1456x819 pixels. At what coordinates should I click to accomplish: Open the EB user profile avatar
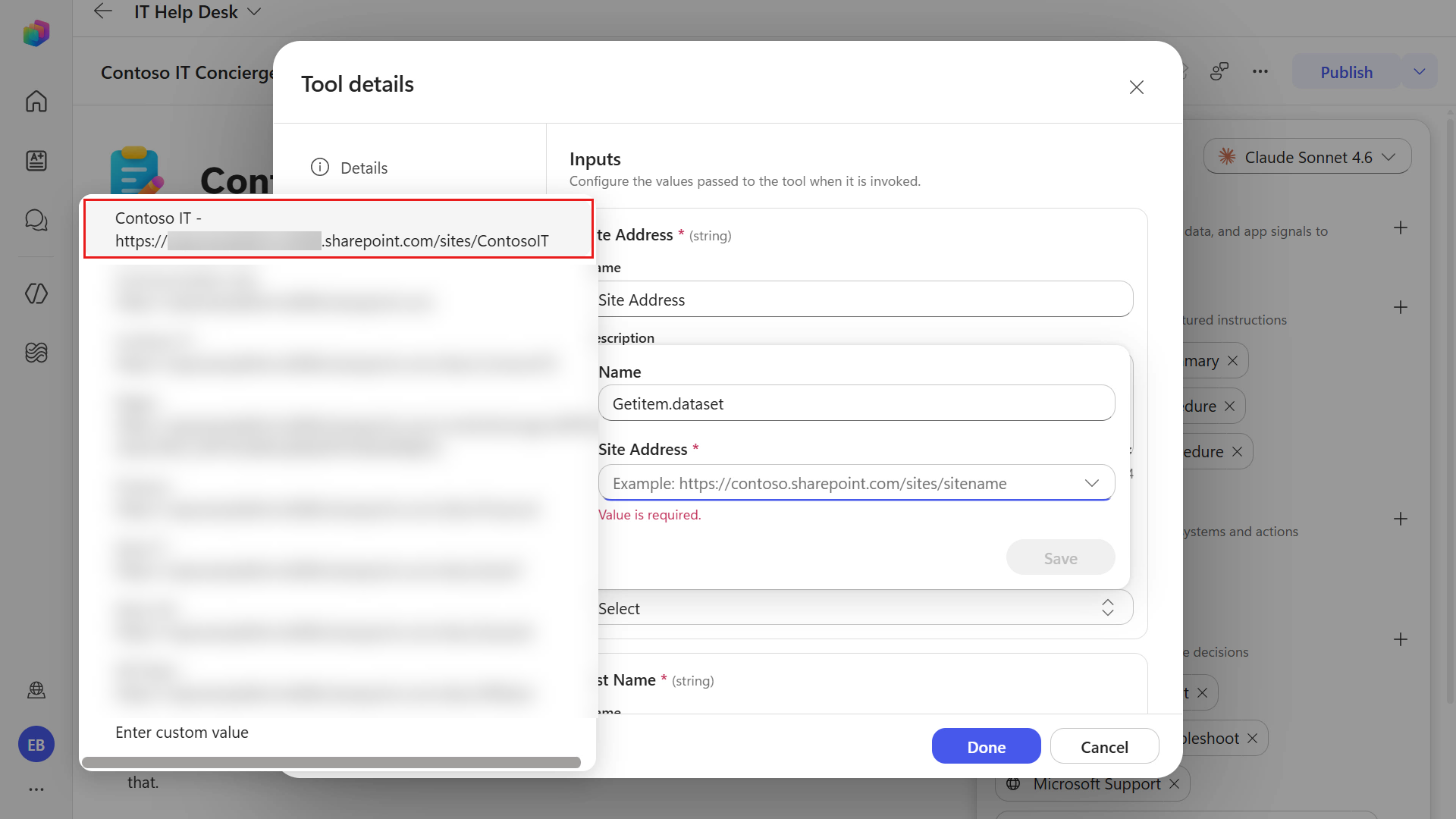[x=36, y=745]
